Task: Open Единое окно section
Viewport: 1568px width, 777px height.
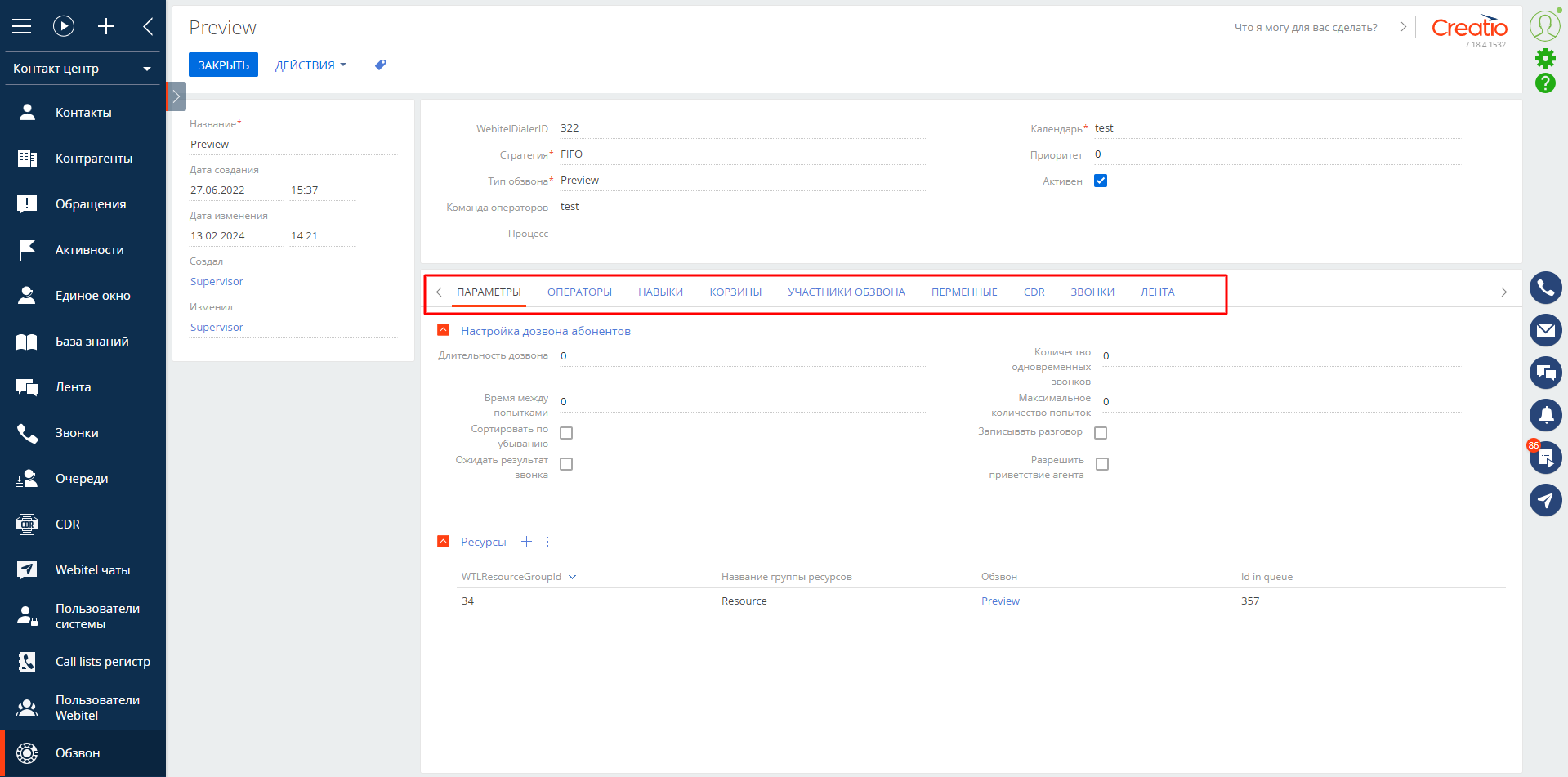Action: (x=83, y=296)
